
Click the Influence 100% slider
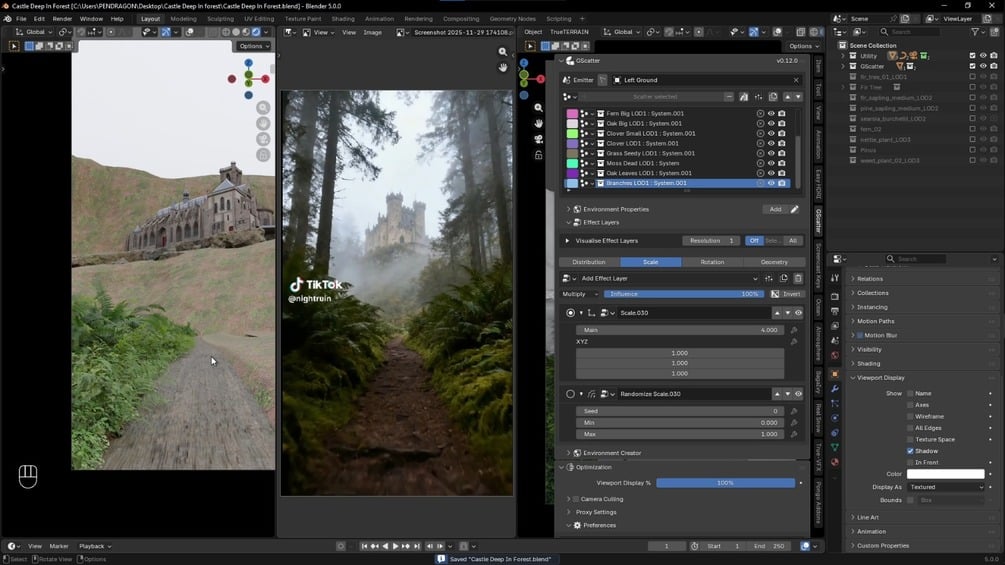pos(683,294)
